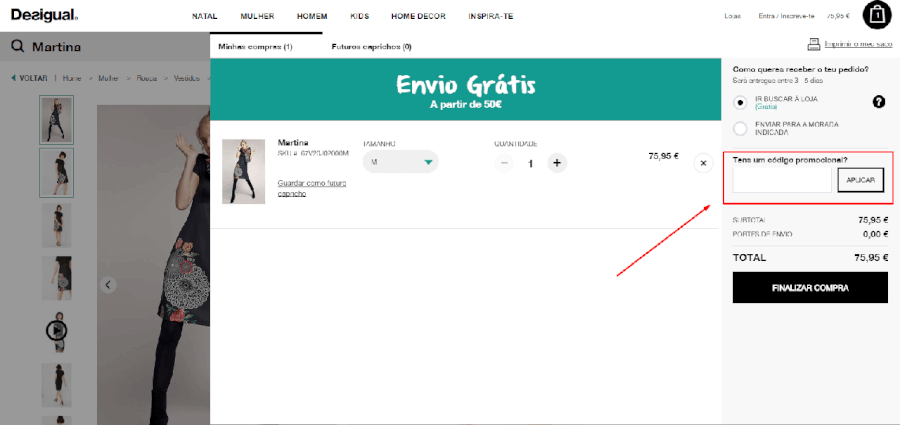Click the Aplicar promo code button

(860, 180)
